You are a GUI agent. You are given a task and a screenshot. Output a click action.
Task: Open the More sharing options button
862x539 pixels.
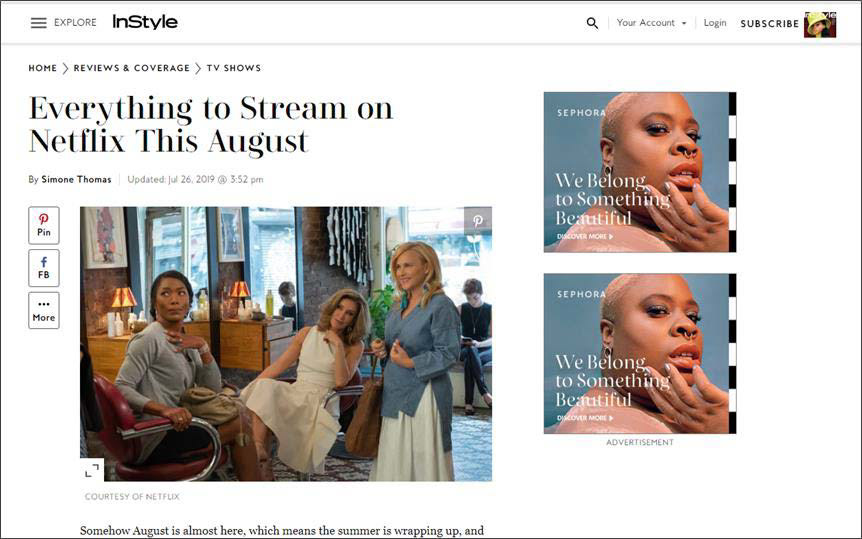44,310
